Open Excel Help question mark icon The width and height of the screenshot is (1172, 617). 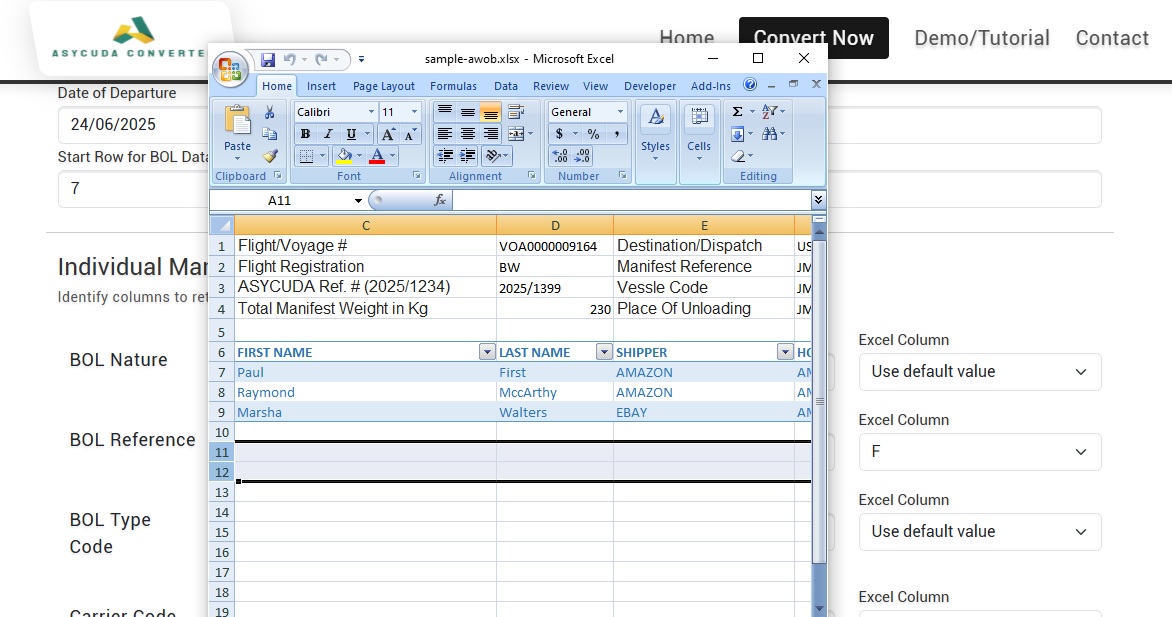750,85
